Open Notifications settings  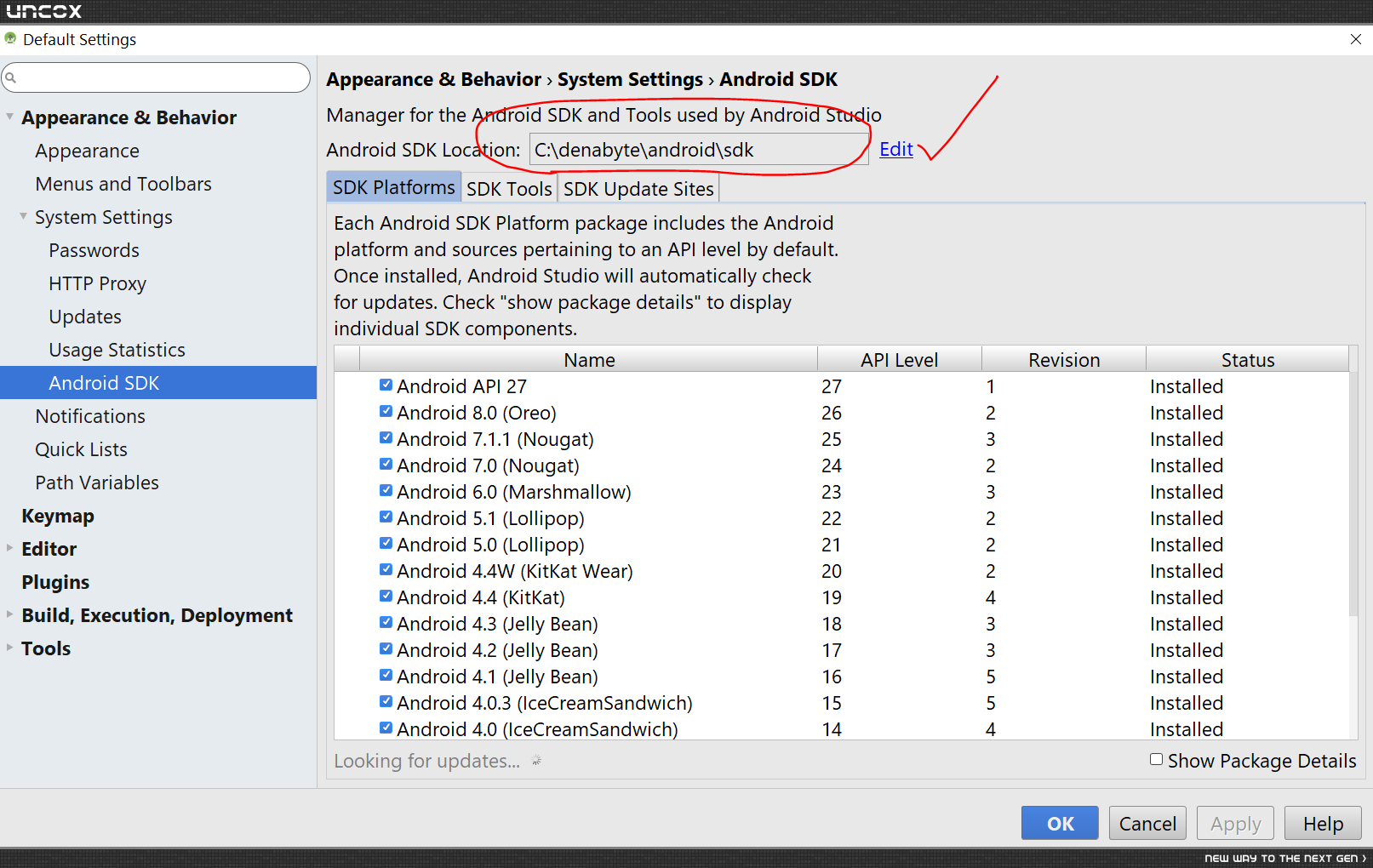click(90, 416)
